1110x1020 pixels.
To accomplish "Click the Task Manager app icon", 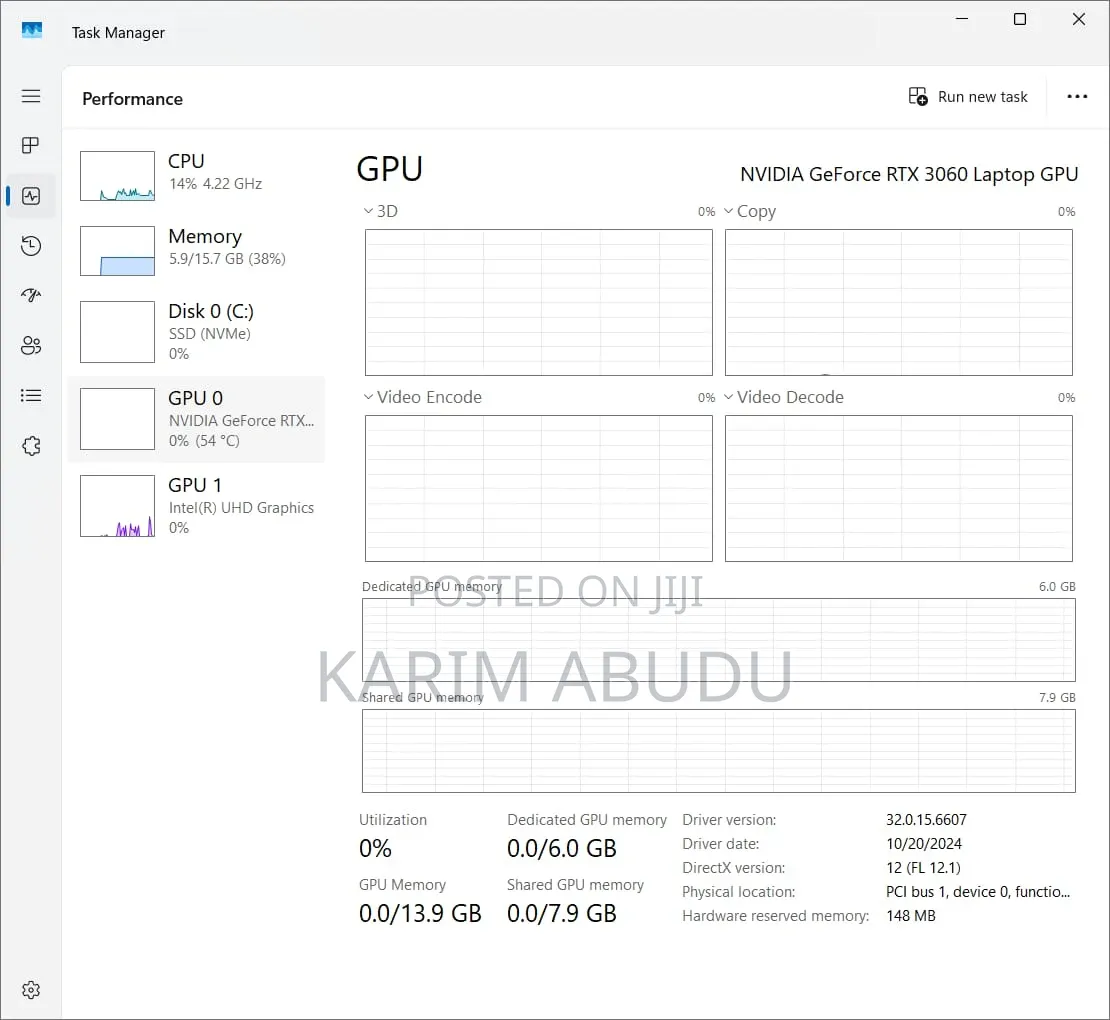I will [32, 31].
